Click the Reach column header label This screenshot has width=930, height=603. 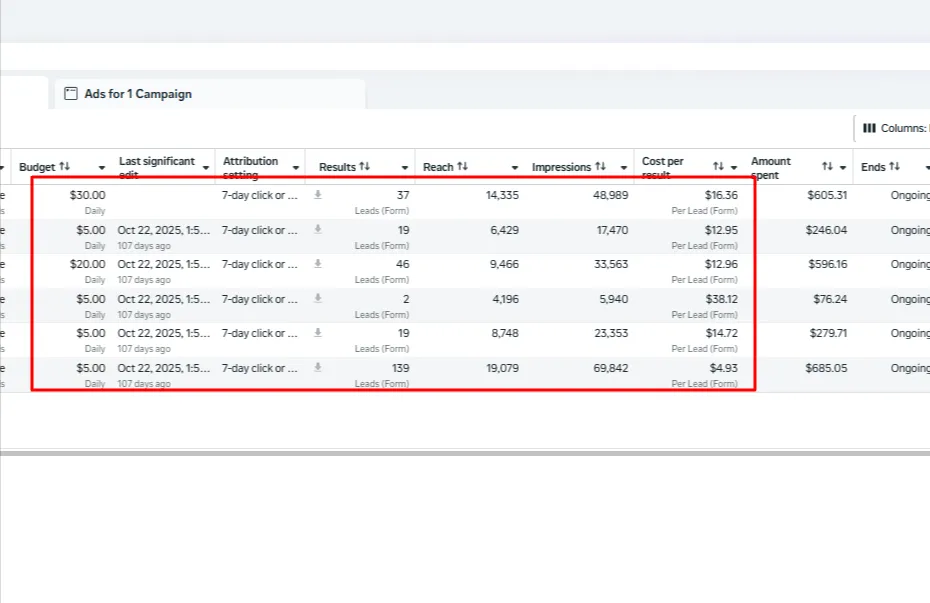(x=438, y=167)
